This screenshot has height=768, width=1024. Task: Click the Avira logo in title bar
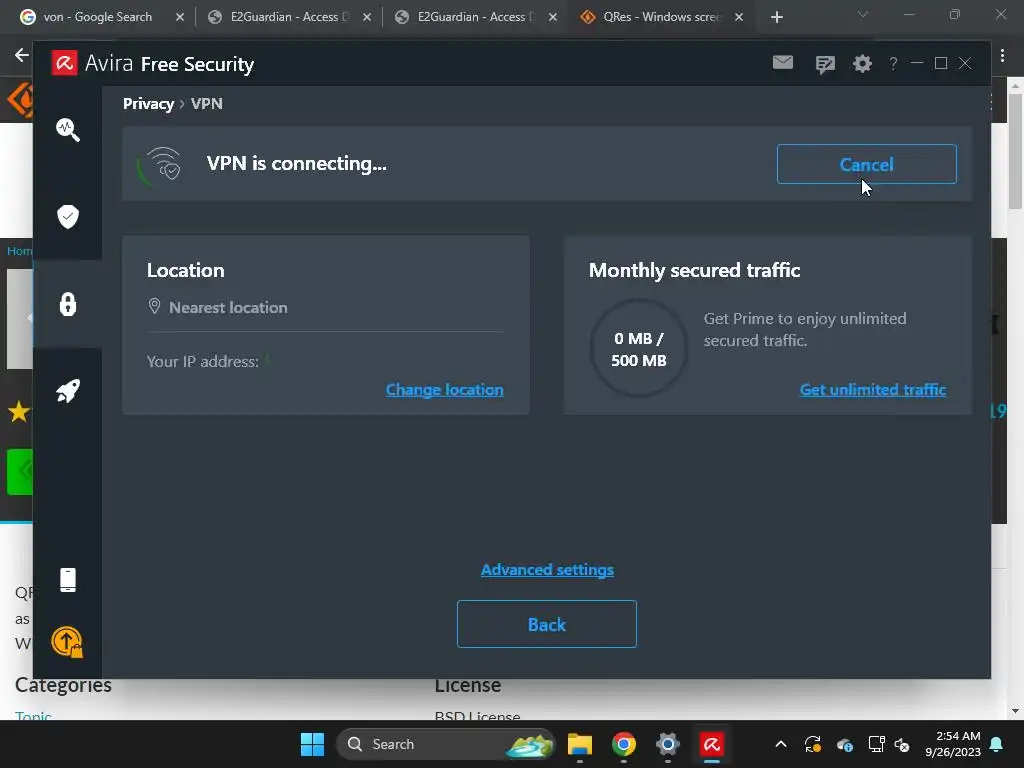(x=65, y=63)
